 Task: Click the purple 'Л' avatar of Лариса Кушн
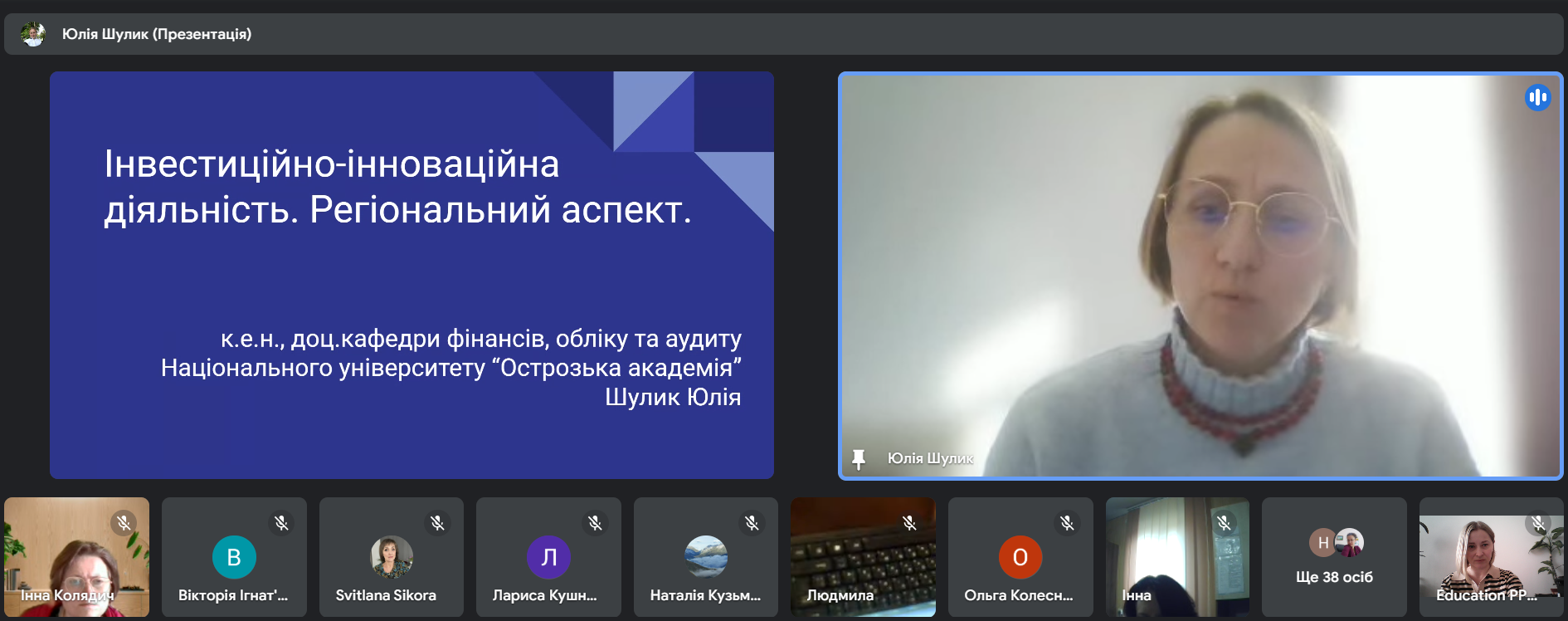548,557
